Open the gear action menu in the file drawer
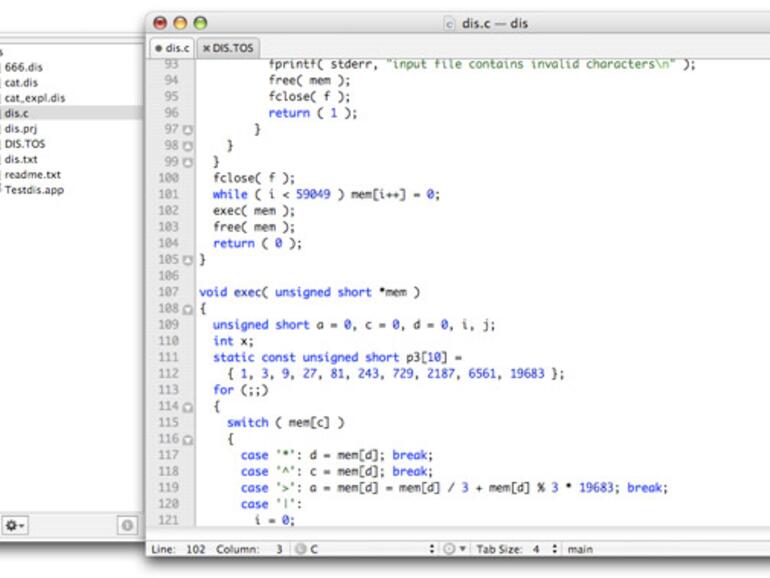 (x=14, y=525)
